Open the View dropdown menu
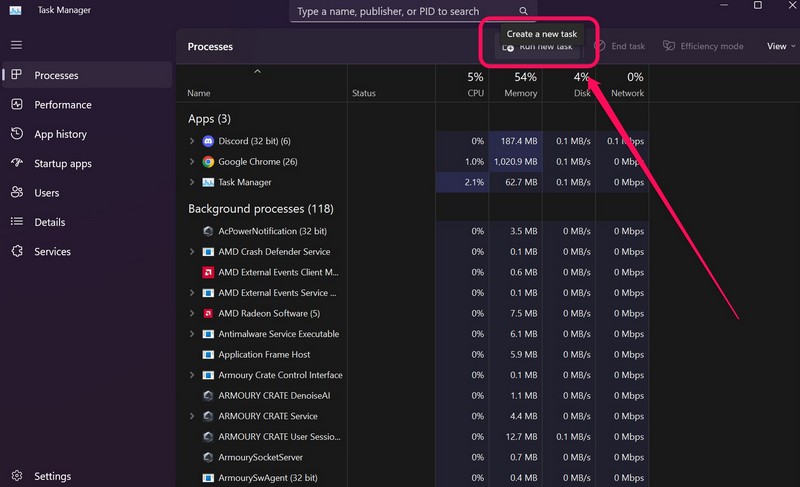 (x=781, y=46)
